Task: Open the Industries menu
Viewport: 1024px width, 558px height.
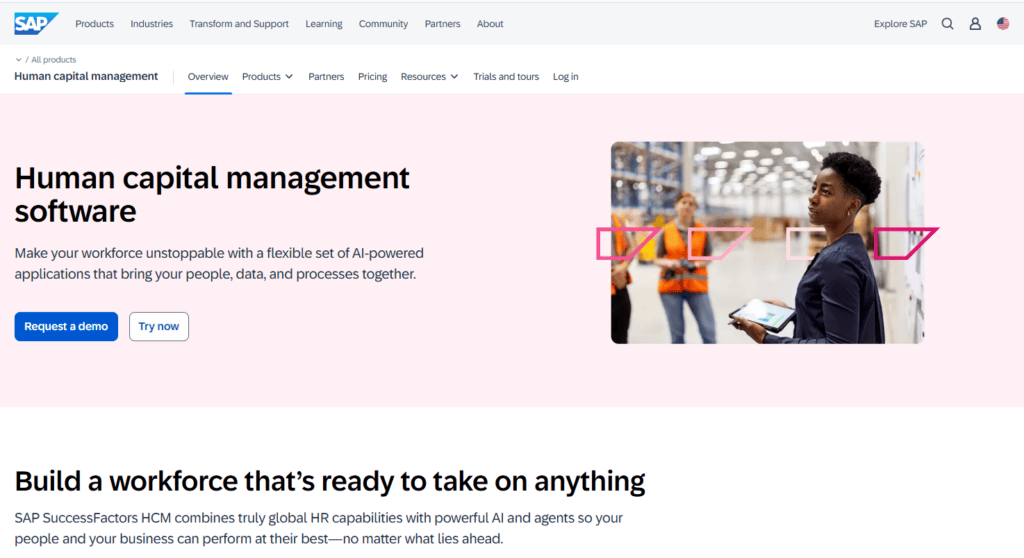Action: pos(151,24)
